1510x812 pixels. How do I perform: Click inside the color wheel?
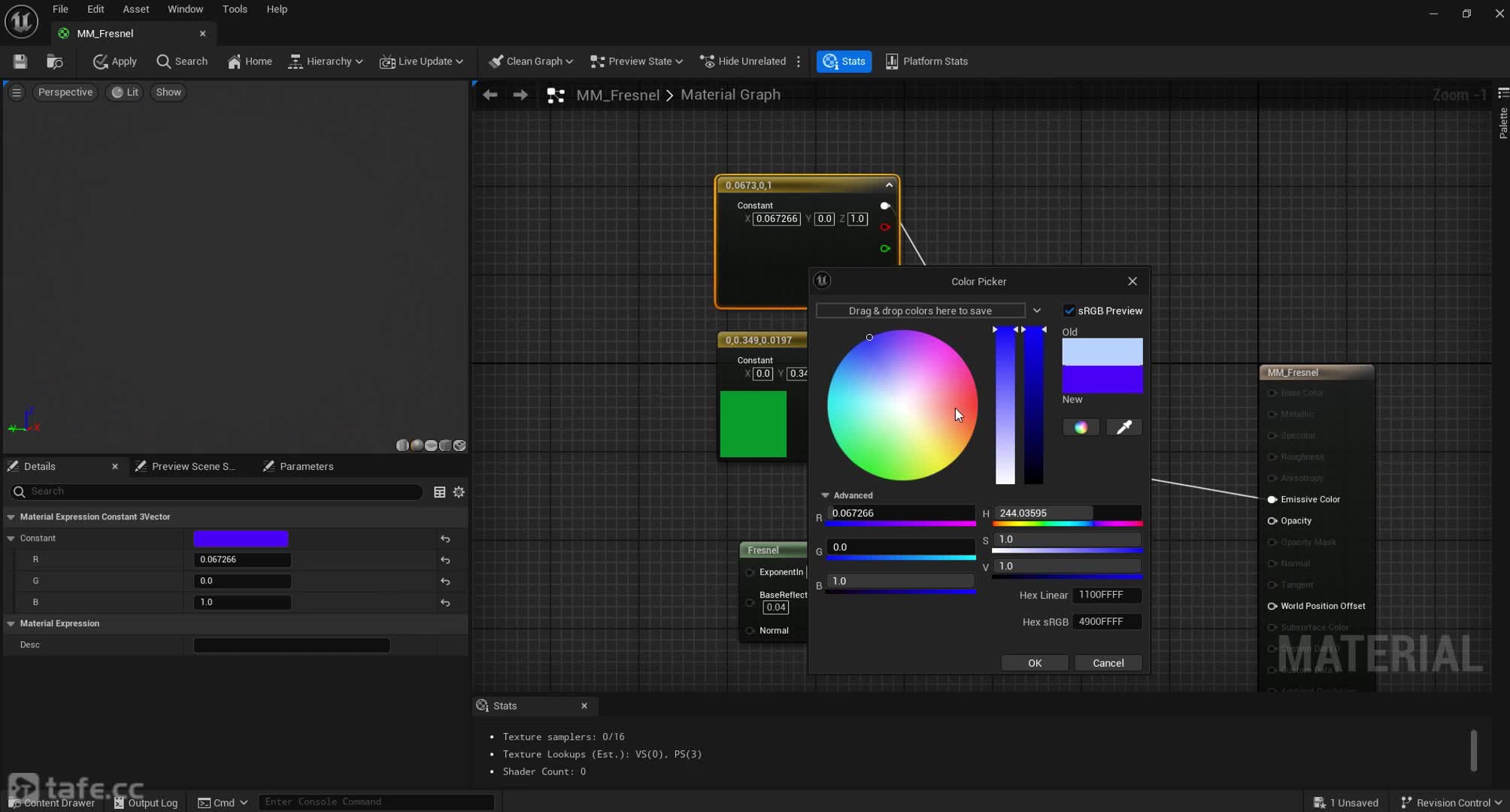902,405
